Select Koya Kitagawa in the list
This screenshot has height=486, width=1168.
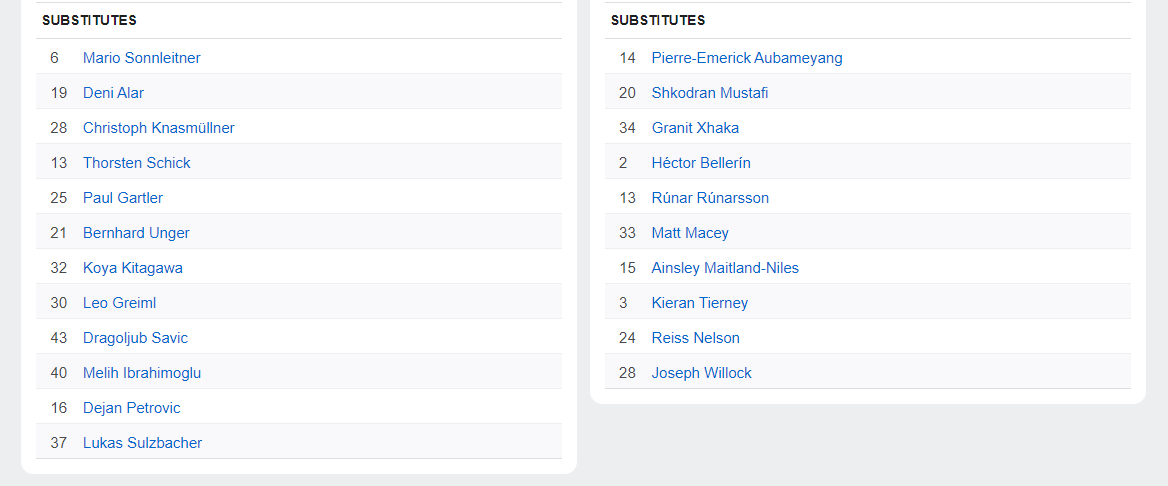[132, 268]
